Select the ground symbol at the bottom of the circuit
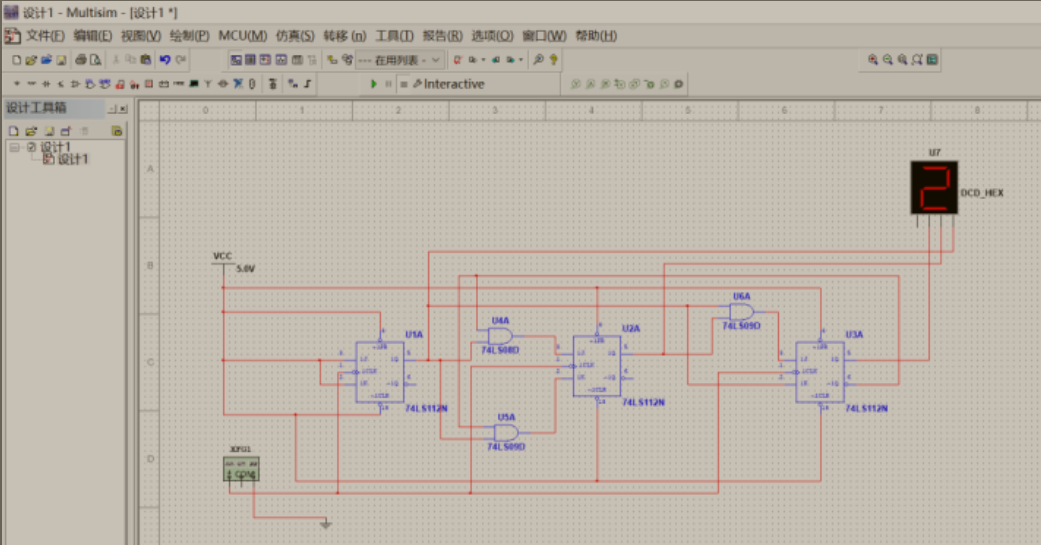The image size is (1041, 545). point(325,524)
